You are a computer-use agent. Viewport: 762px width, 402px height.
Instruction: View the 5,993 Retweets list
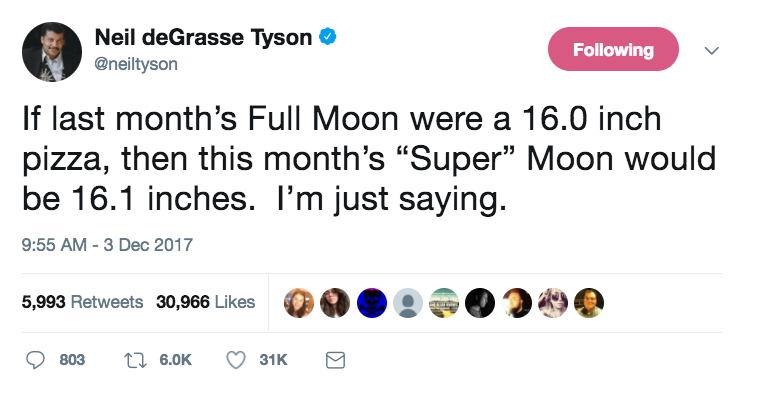pos(82,301)
